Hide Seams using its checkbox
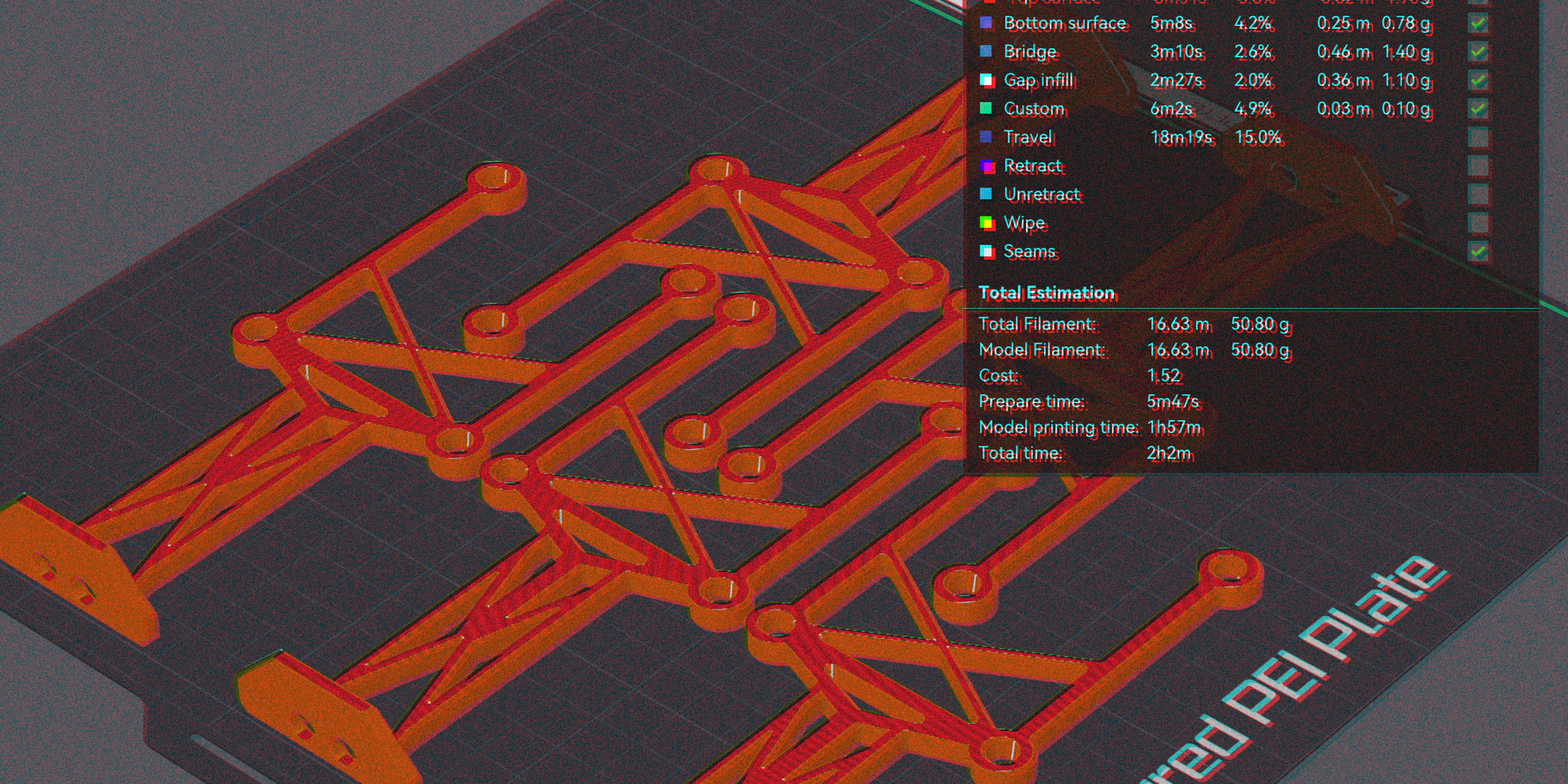1568x784 pixels. [1478, 251]
